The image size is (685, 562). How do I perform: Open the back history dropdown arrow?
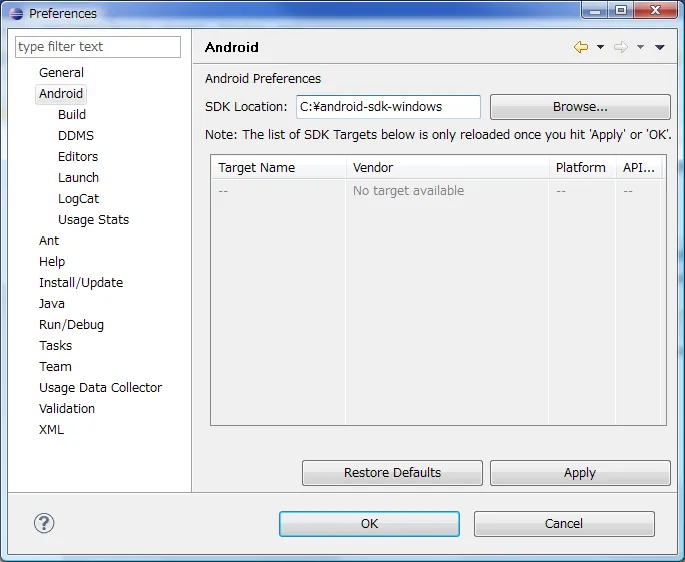(601, 47)
